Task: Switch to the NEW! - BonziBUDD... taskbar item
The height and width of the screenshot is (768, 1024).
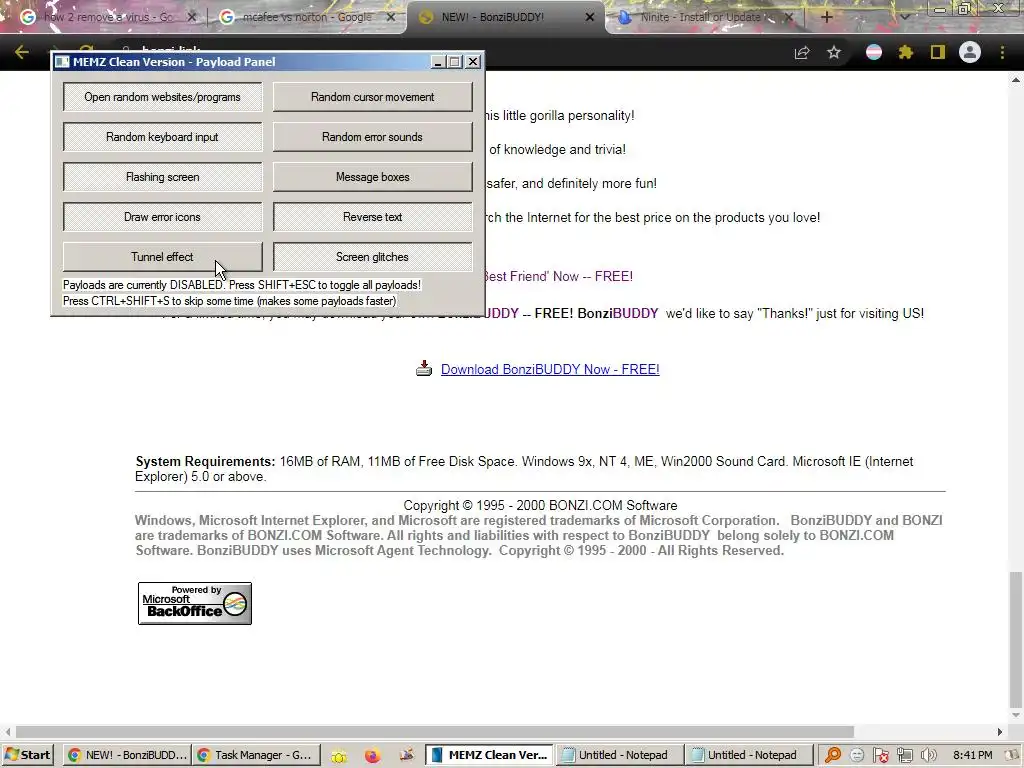Action: tap(128, 755)
